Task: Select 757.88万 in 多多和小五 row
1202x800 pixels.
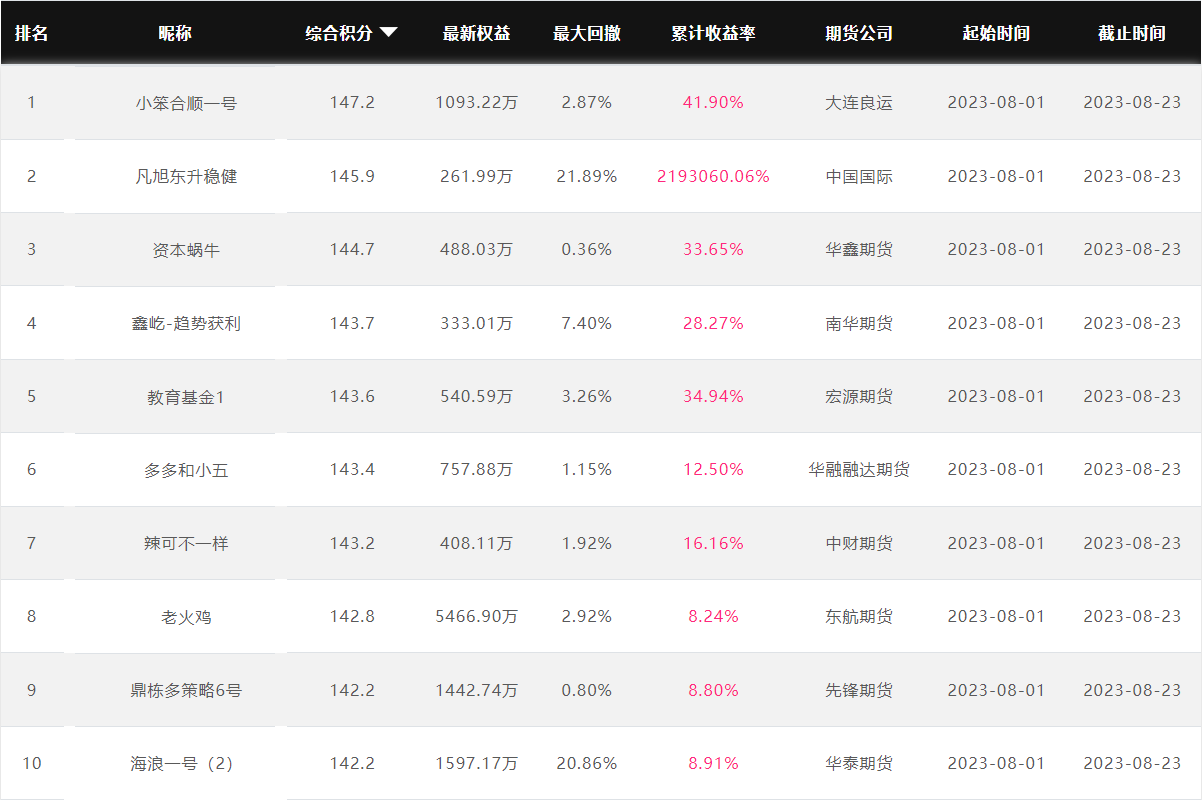Action: tap(477, 469)
